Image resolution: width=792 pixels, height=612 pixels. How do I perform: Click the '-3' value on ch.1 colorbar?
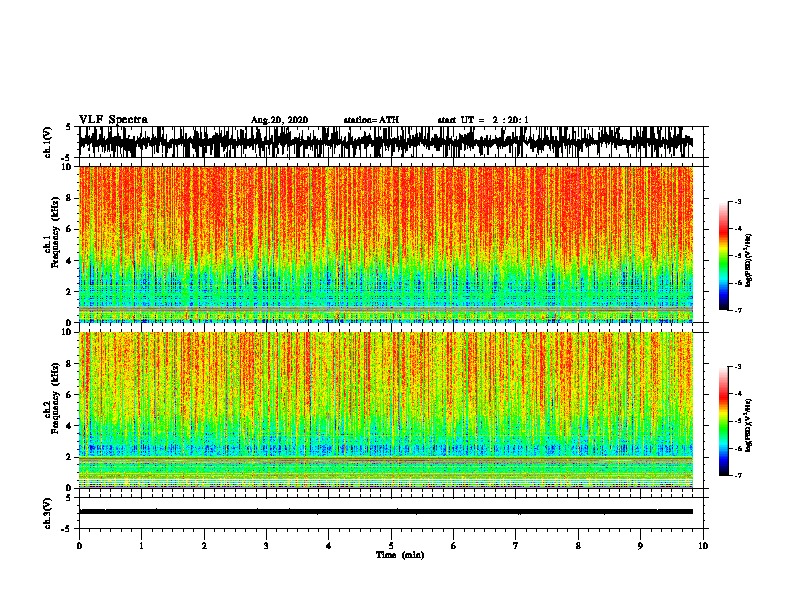click(737, 202)
